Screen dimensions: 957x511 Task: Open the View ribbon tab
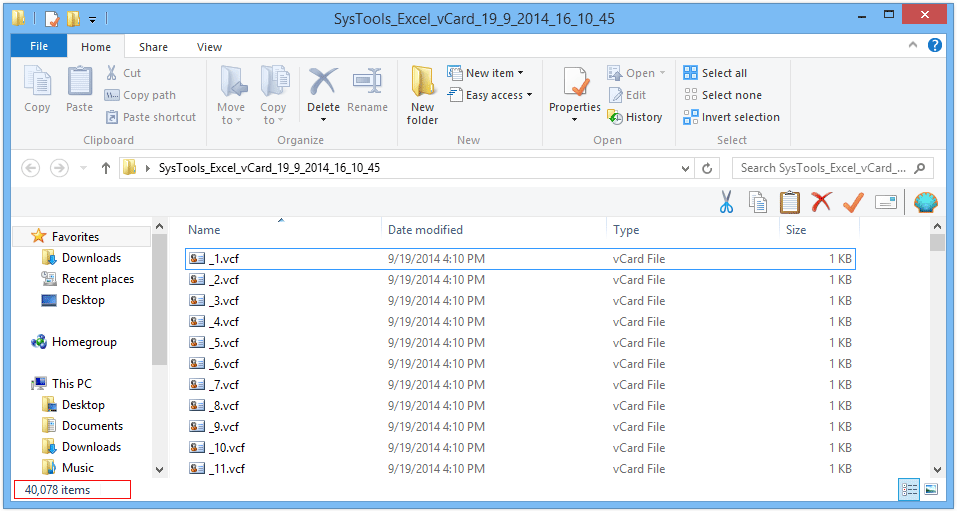coord(209,47)
